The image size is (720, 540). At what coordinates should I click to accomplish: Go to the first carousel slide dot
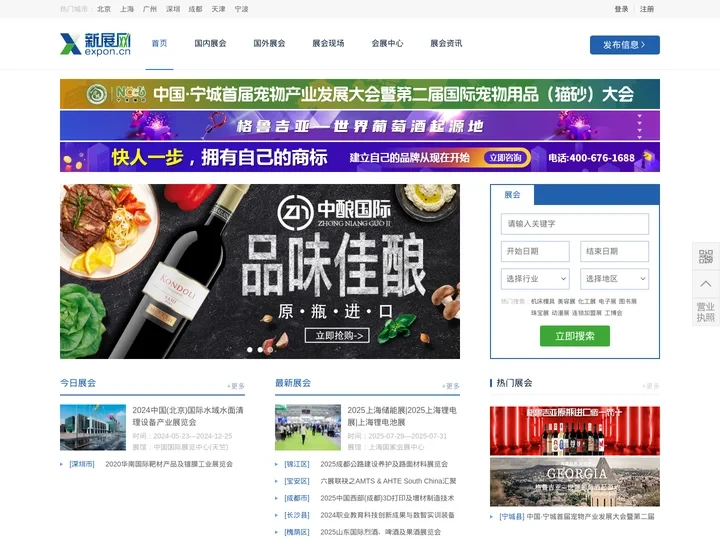click(x=250, y=349)
